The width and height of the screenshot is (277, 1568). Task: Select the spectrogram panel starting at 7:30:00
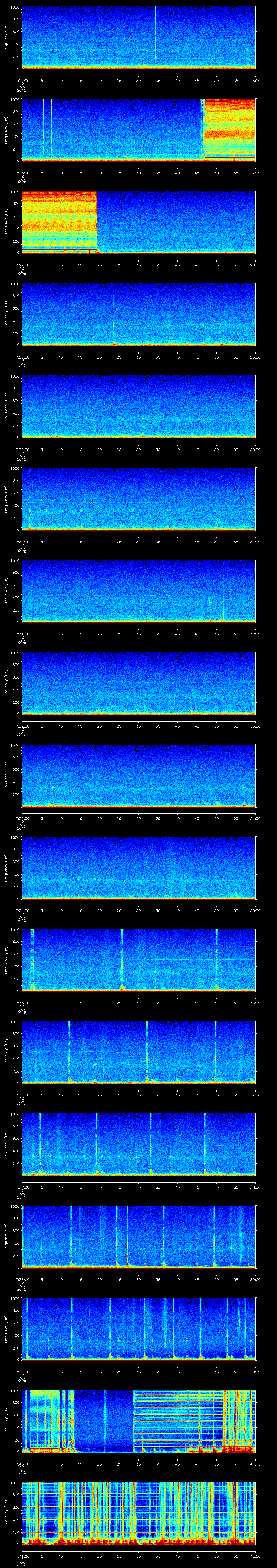138,499
